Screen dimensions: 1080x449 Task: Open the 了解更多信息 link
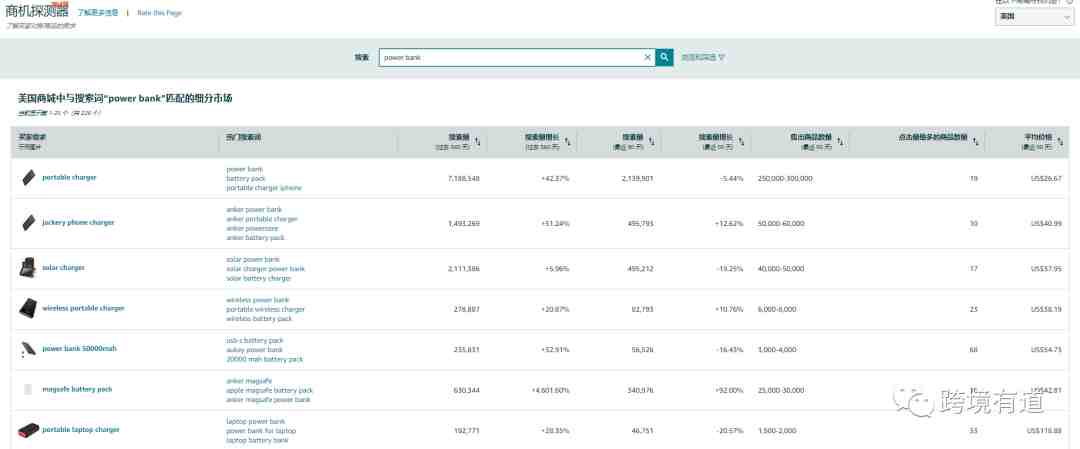pyautogui.click(x=98, y=12)
